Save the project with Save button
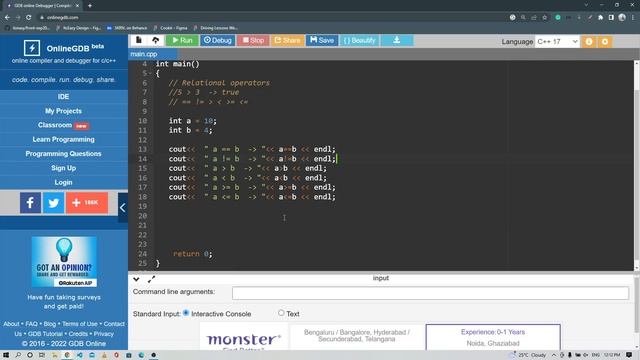 point(322,40)
